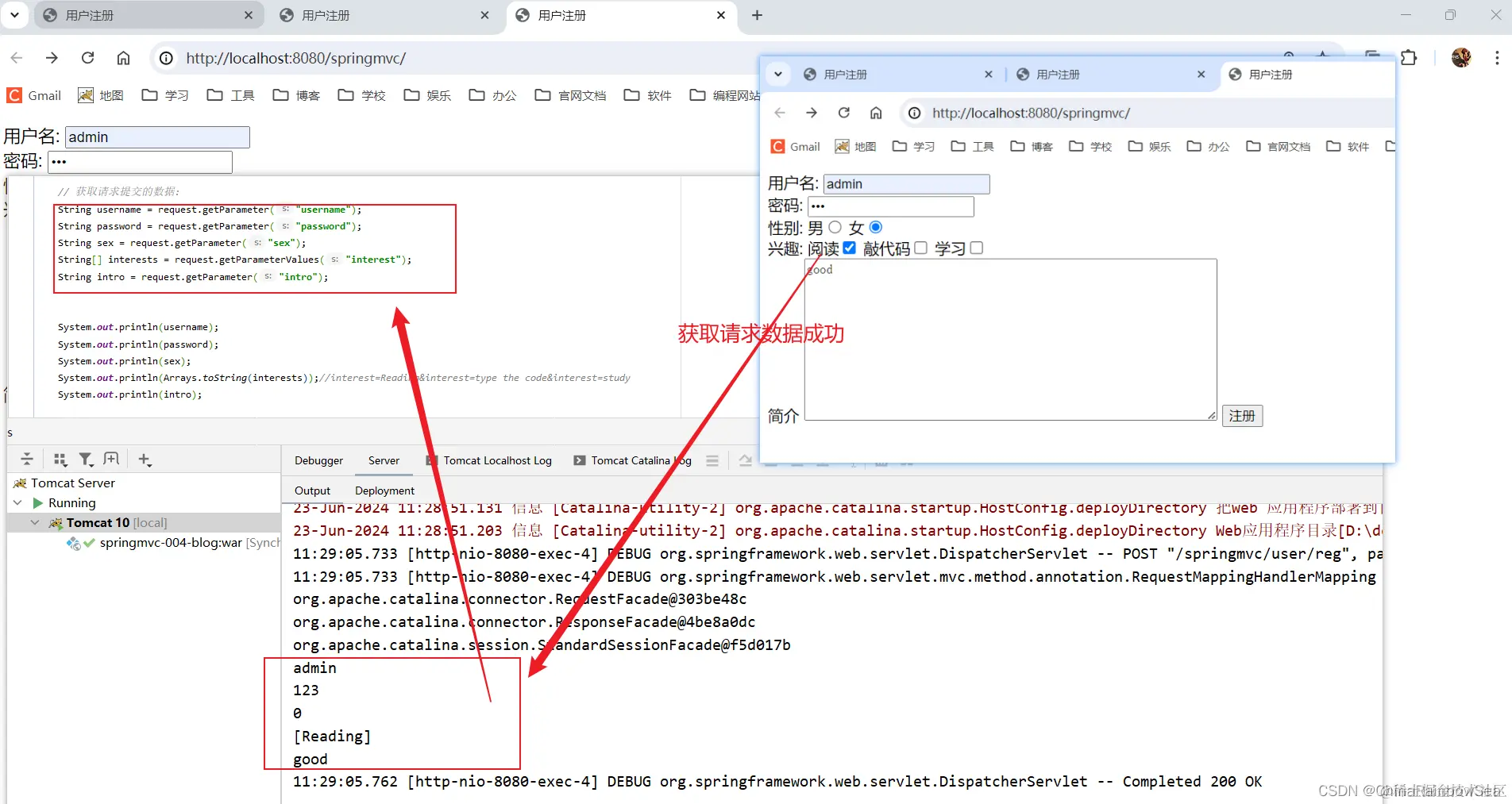
Task: Open the 工具 bookmark folder in the large browser
Action: [231, 95]
